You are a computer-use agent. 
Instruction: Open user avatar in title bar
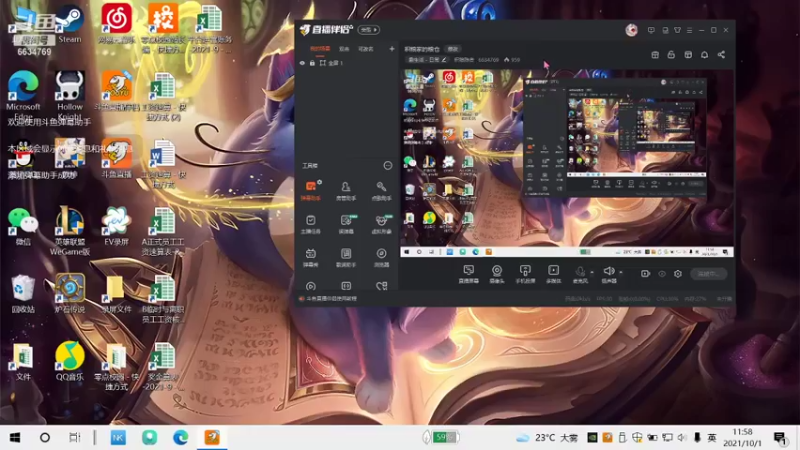[632, 30]
